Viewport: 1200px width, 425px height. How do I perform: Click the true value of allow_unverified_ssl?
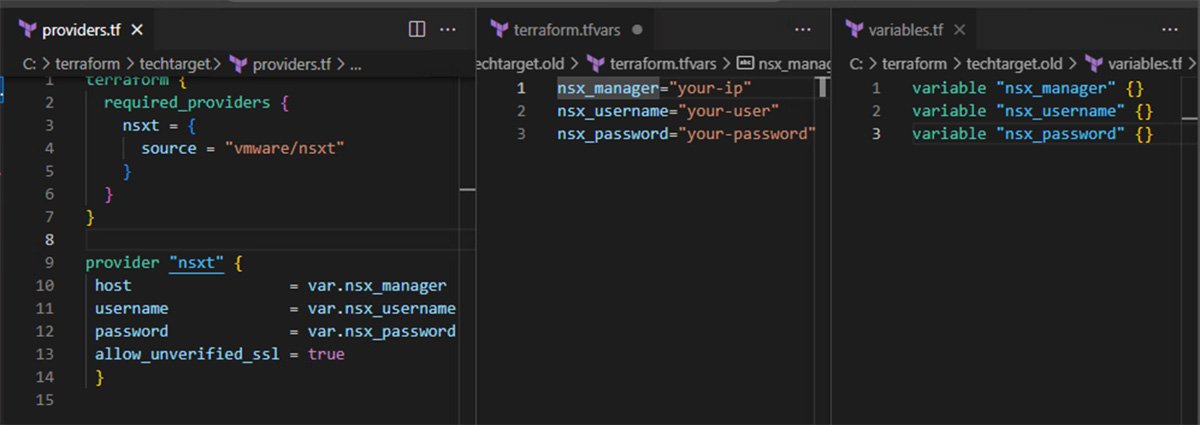pyautogui.click(x=325, y=355)
